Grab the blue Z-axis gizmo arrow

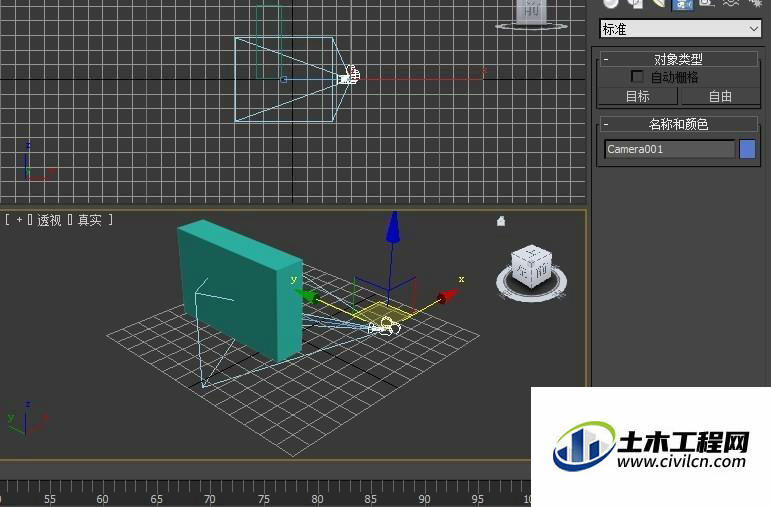[392, 227]
